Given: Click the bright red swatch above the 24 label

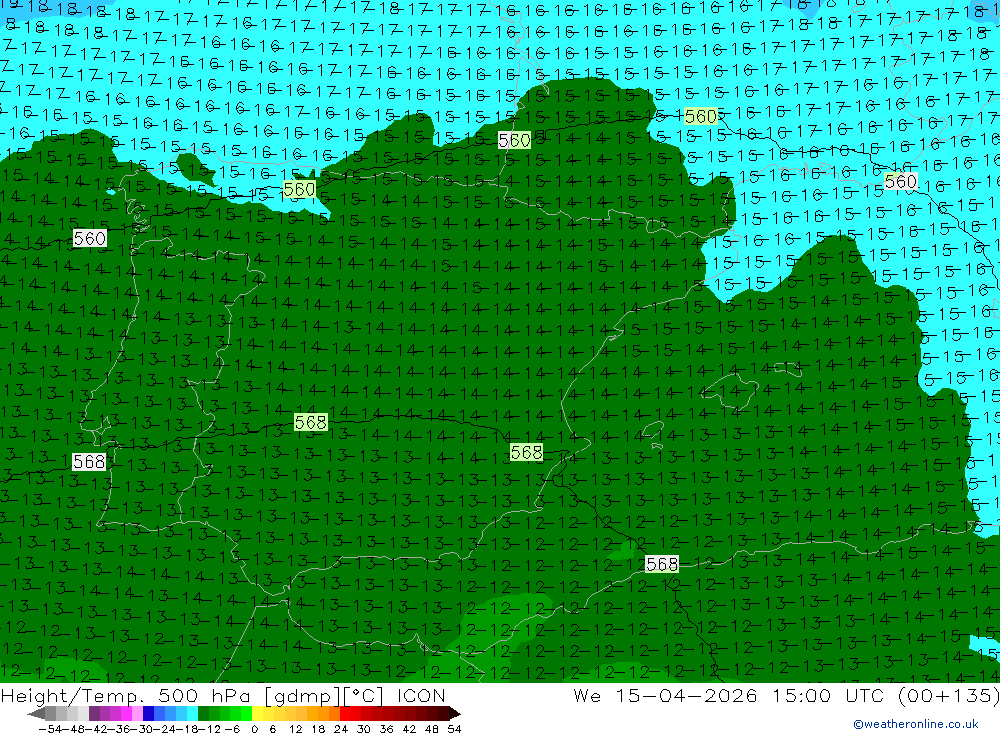Looking at the screenshot, I should click(x=345, y=714).
